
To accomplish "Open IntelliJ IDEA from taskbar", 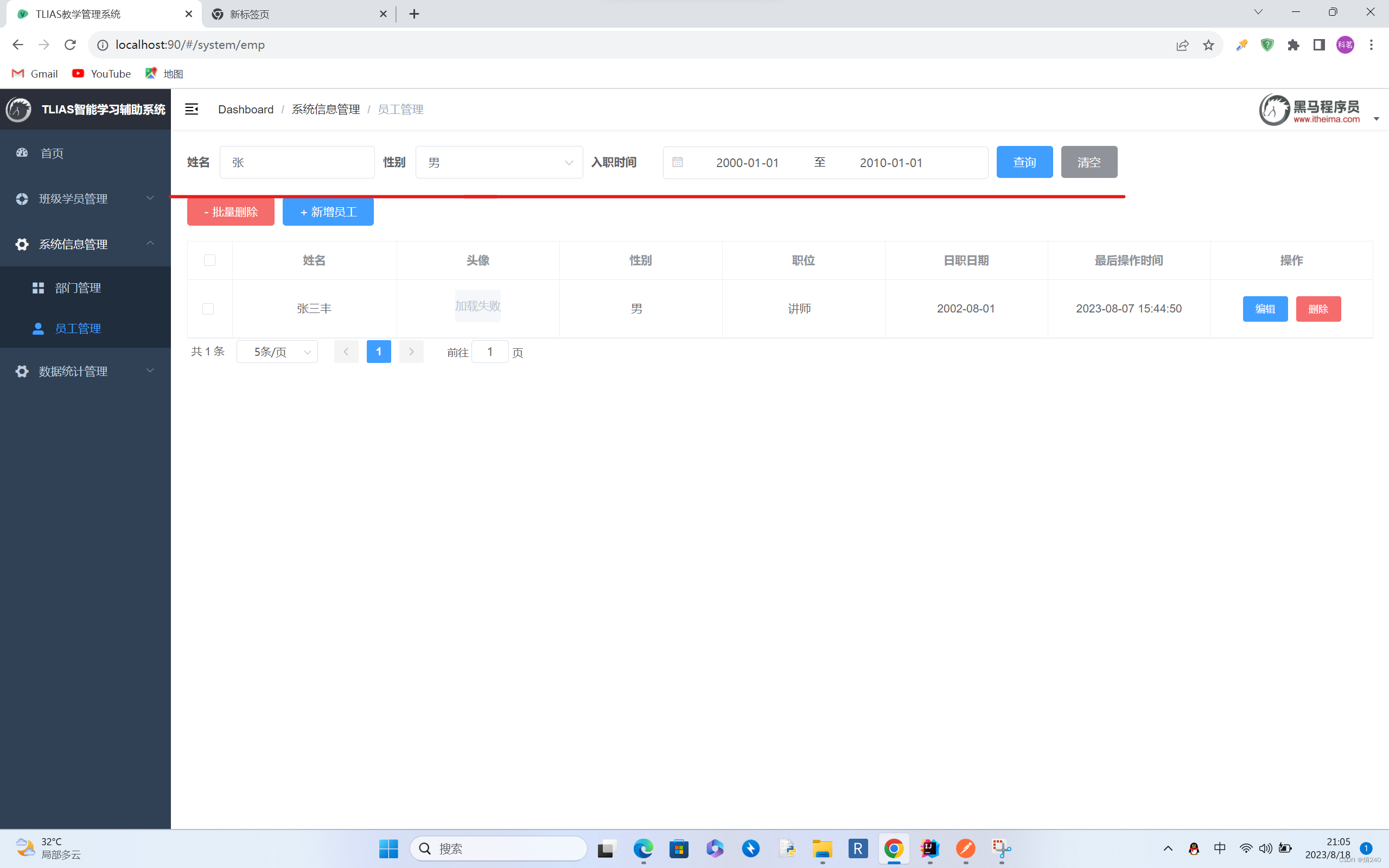I will click(929, 848).
